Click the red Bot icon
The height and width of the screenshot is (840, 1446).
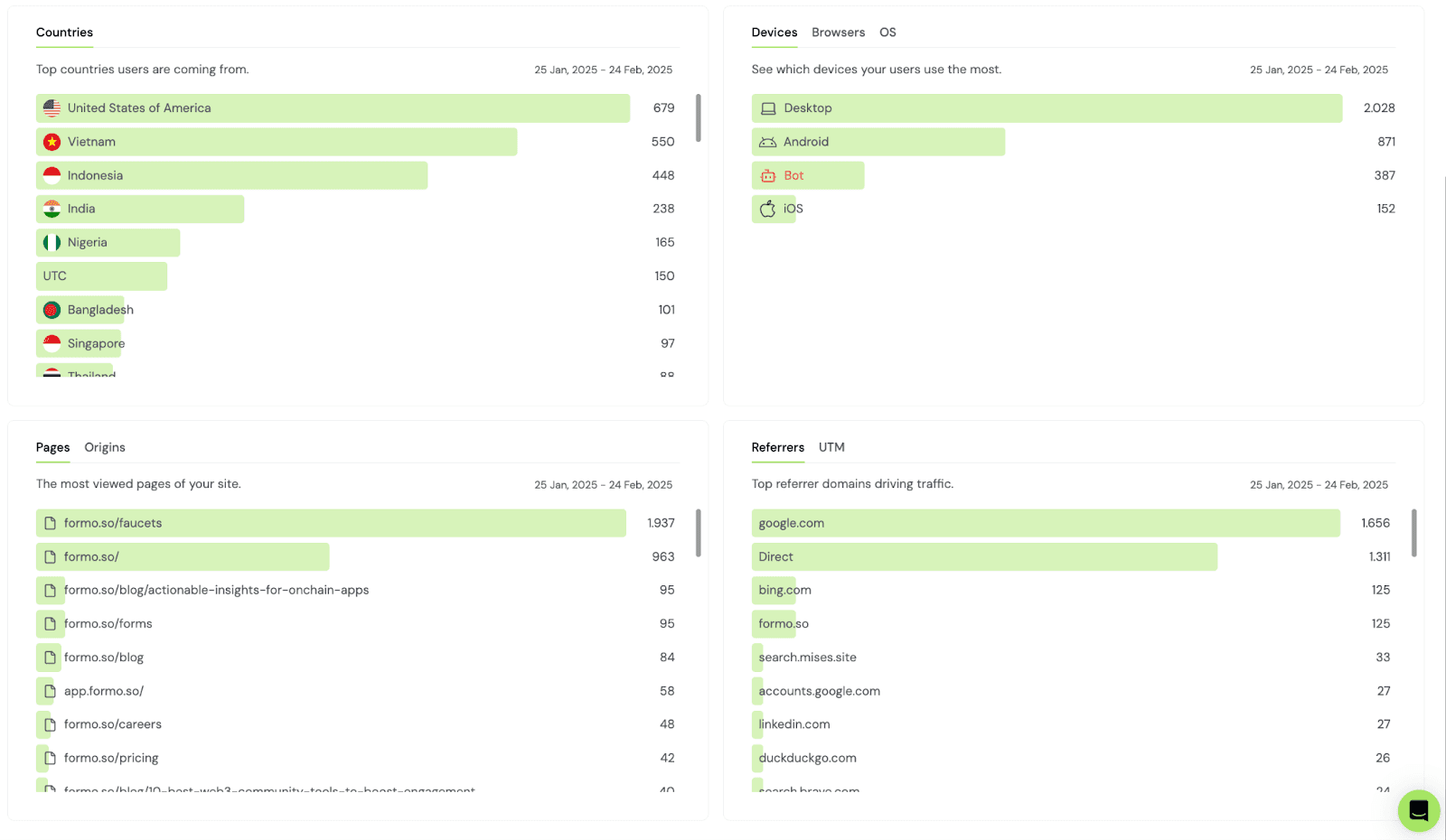768,175
